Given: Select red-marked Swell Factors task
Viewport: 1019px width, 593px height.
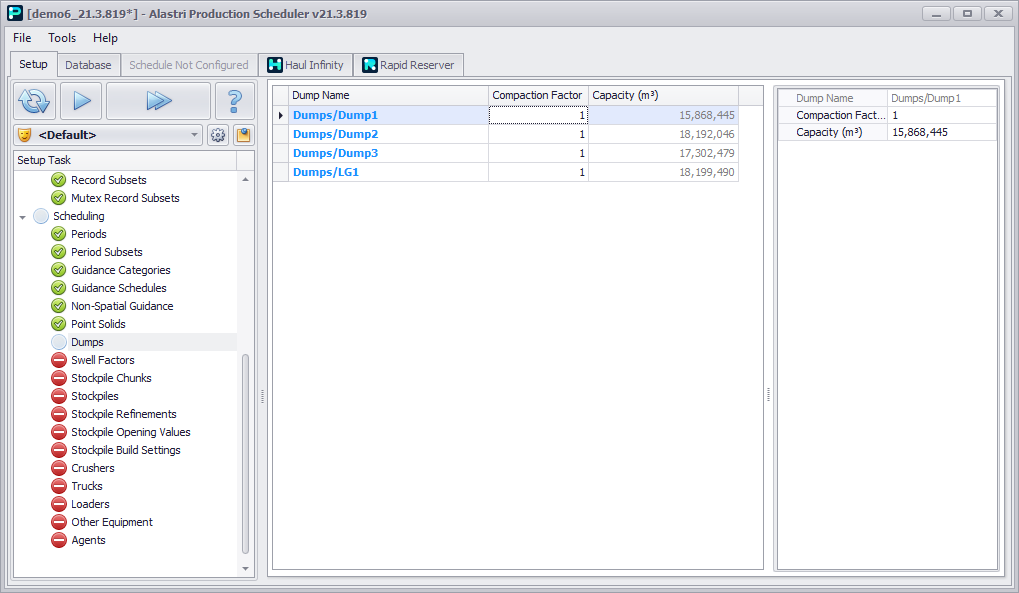Looking at the screenshot, I should (102, 360).
